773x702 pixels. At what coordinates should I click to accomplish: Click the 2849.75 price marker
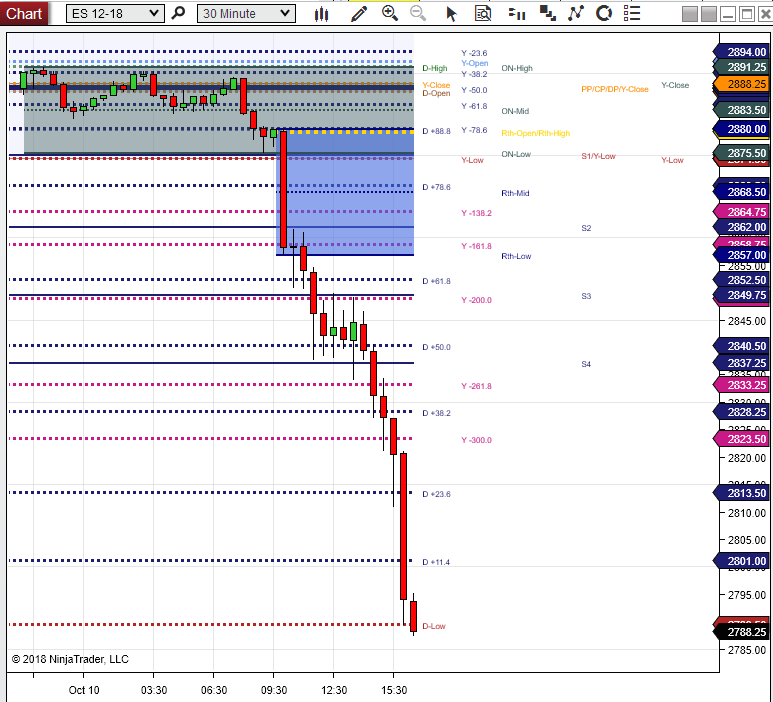(741, 295)
